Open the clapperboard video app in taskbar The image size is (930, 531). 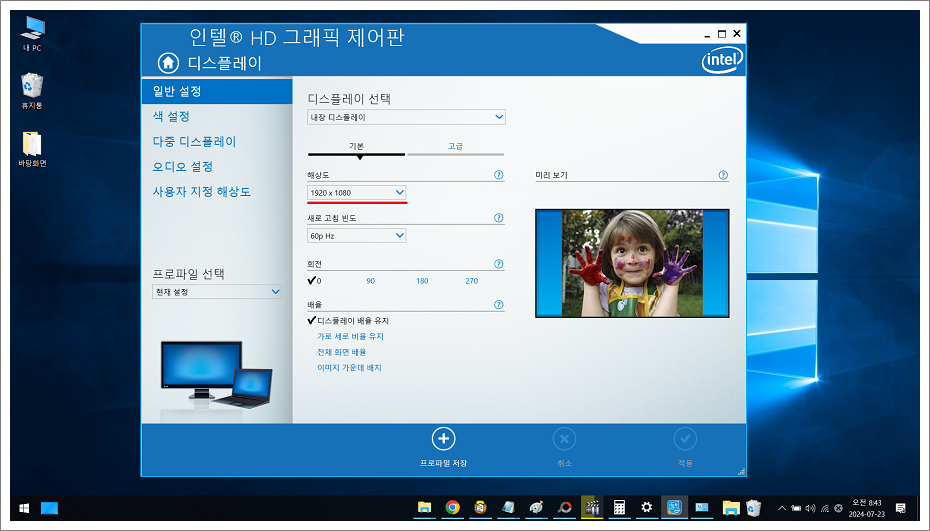(x=592, y=507)
